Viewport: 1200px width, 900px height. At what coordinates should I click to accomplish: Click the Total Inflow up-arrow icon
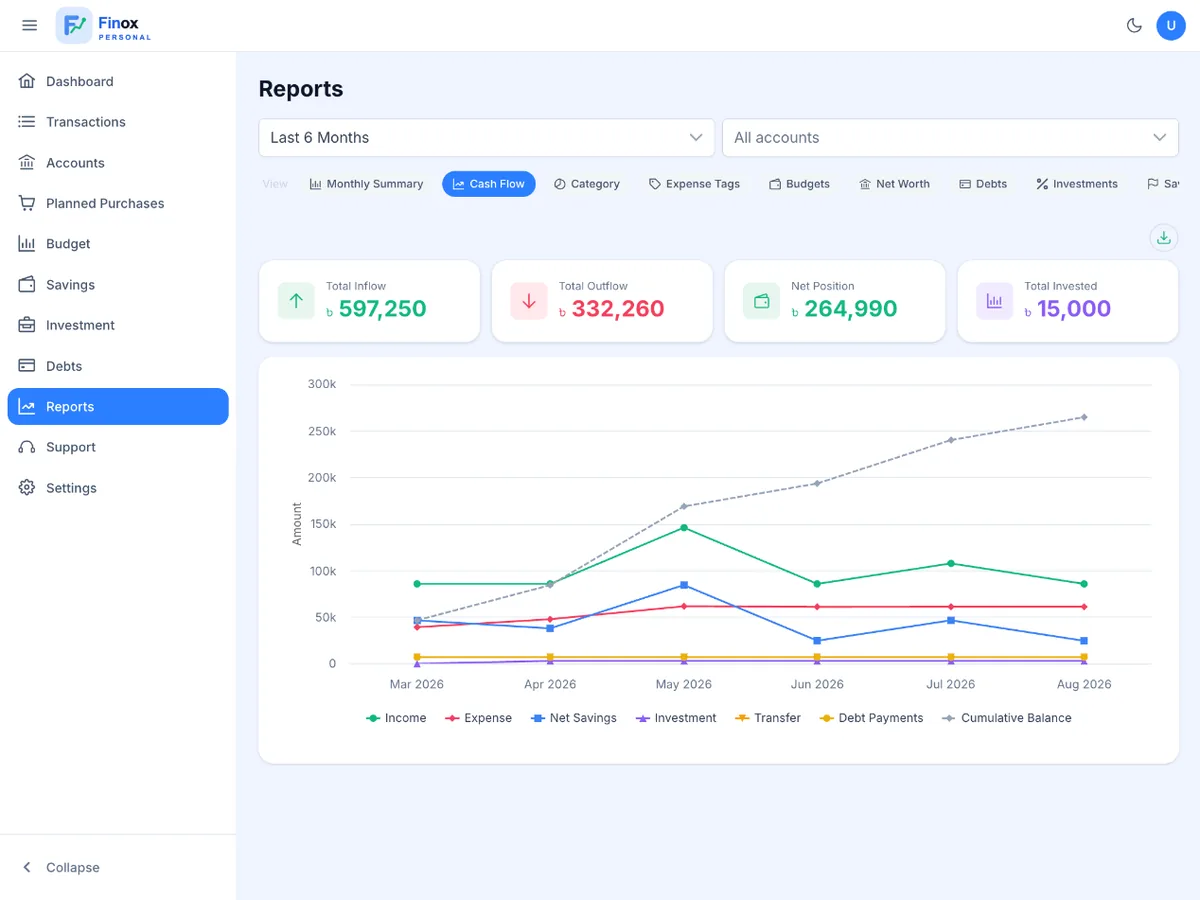pyautogui.click(x=296, y=301)
